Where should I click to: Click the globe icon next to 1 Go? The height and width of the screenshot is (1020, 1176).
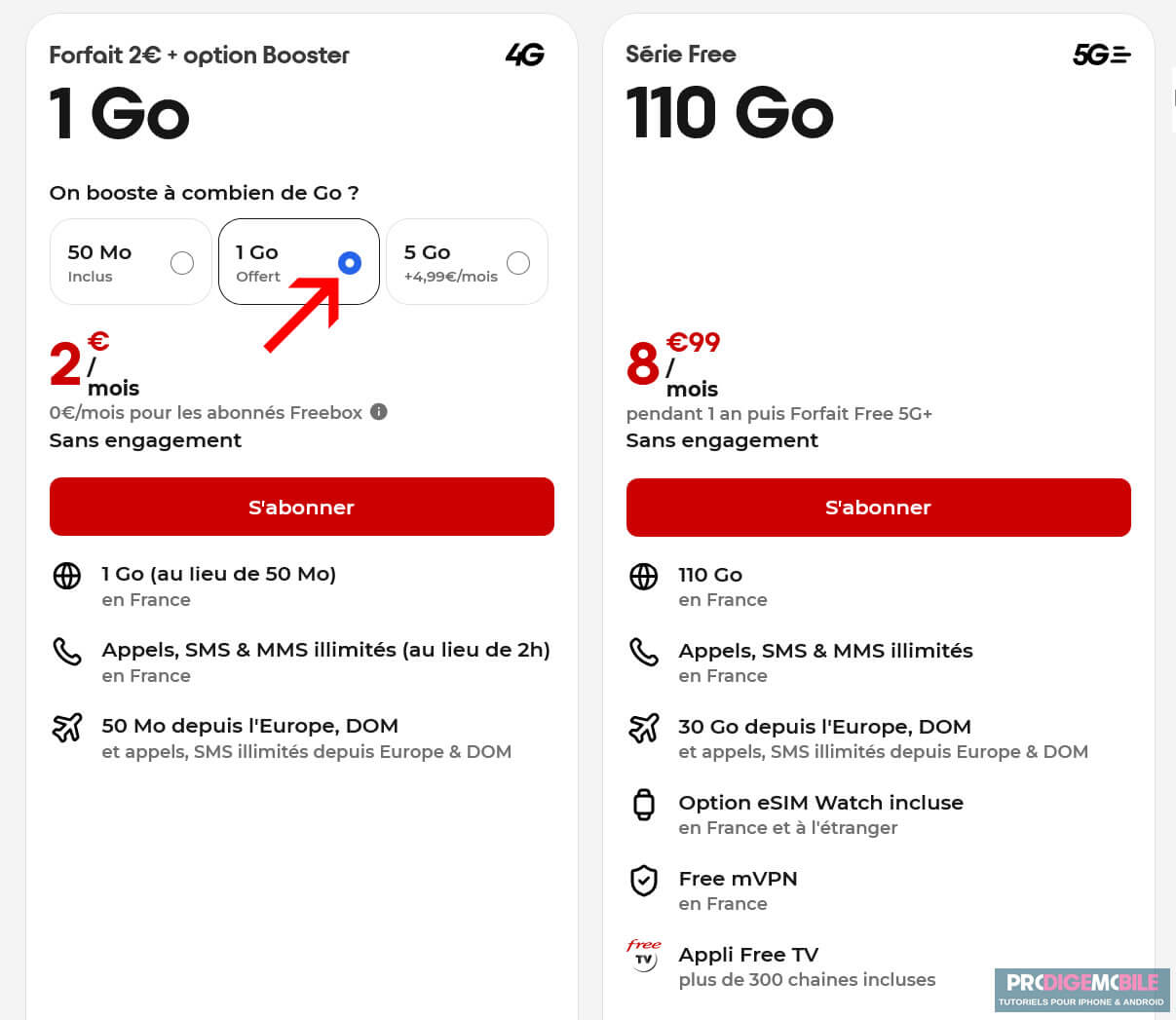[66, 576]
